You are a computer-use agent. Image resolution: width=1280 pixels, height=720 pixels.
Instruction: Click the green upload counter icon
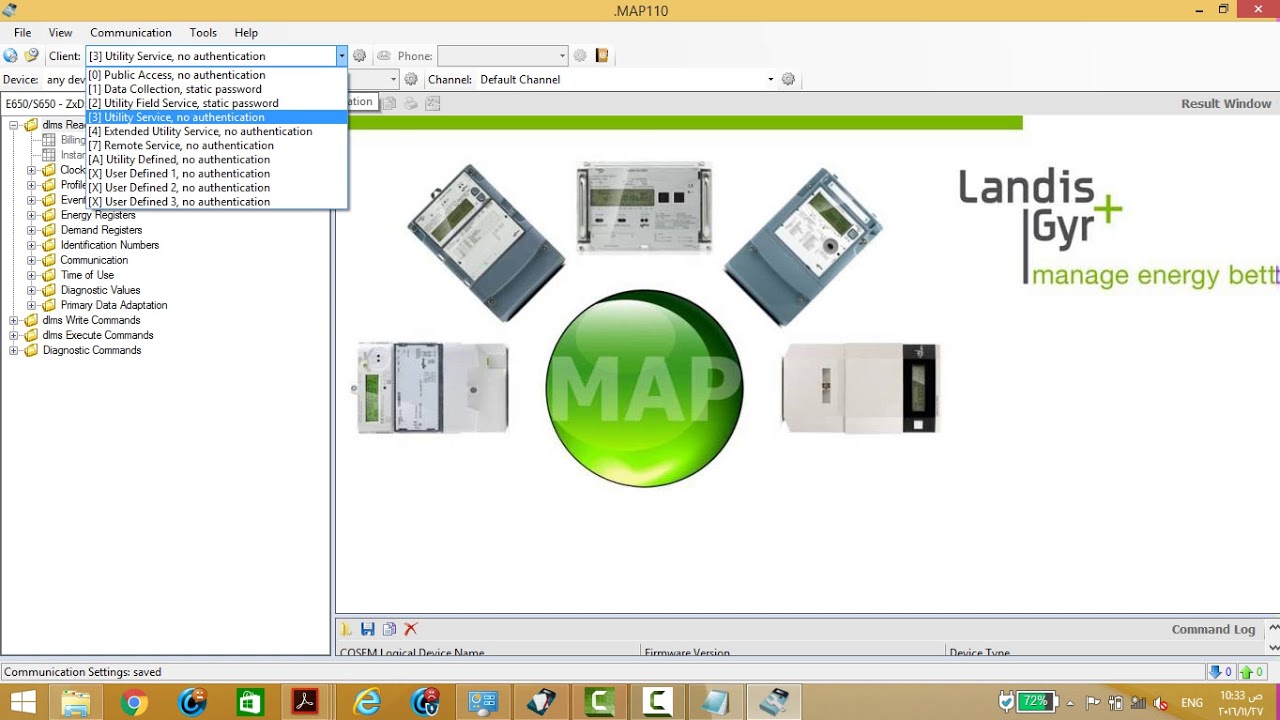[1253, 672]
